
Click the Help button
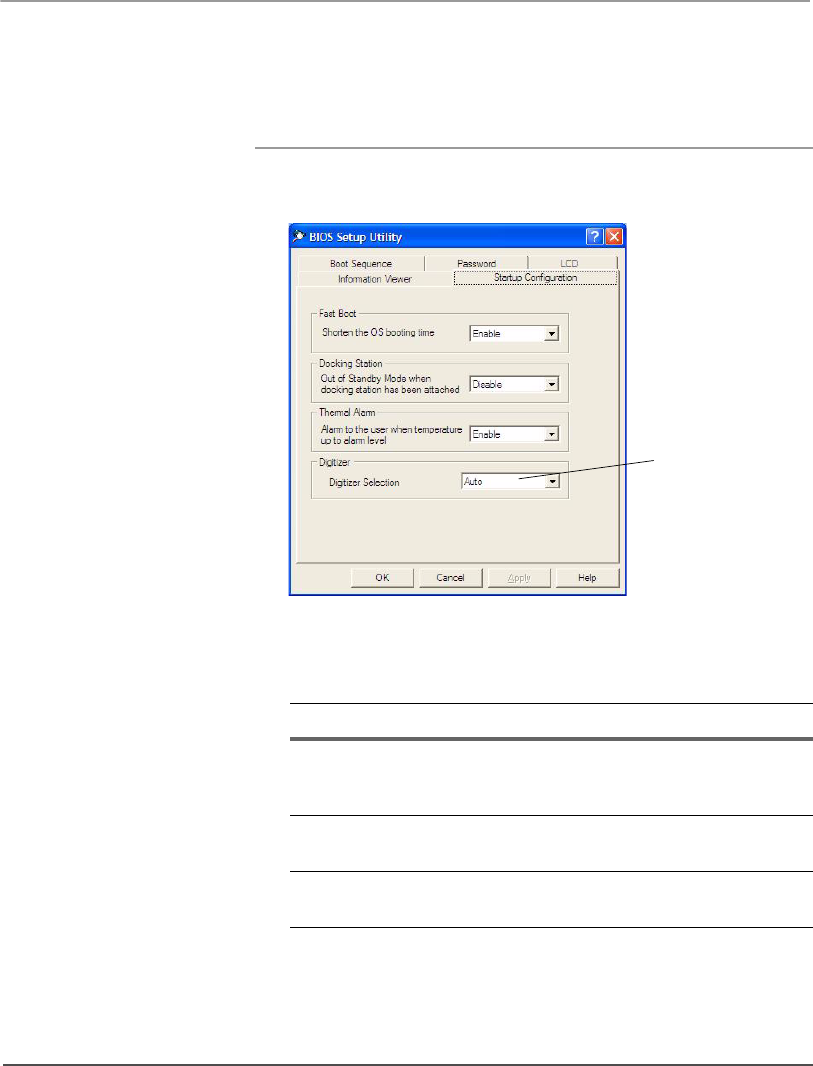(587, 578)
